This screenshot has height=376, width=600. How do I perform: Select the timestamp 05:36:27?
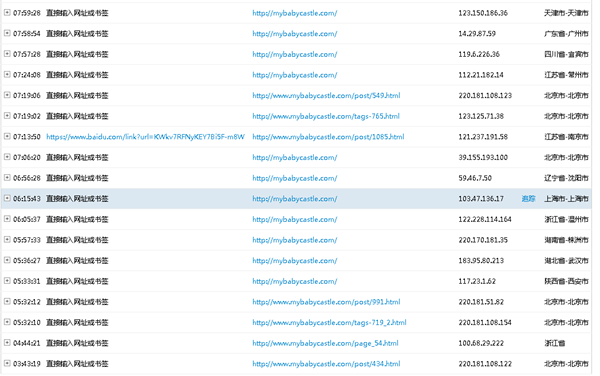coord(27,261)
